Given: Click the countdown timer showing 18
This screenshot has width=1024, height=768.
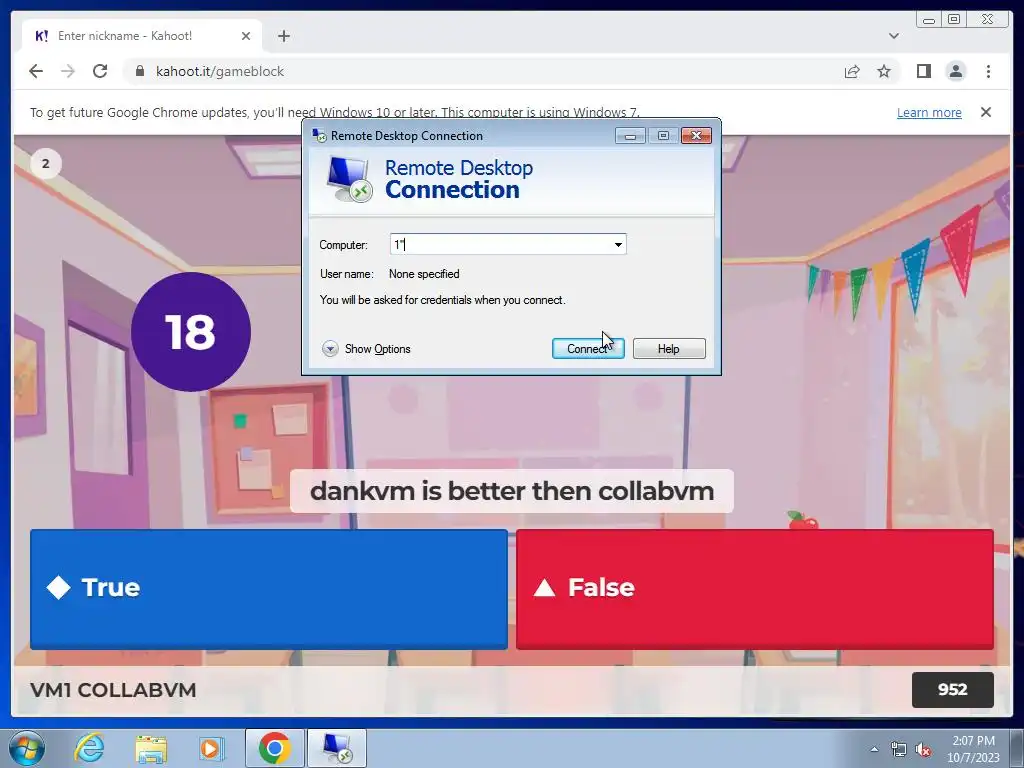Looking at the screenshot, I should click(x=191, y=332).
